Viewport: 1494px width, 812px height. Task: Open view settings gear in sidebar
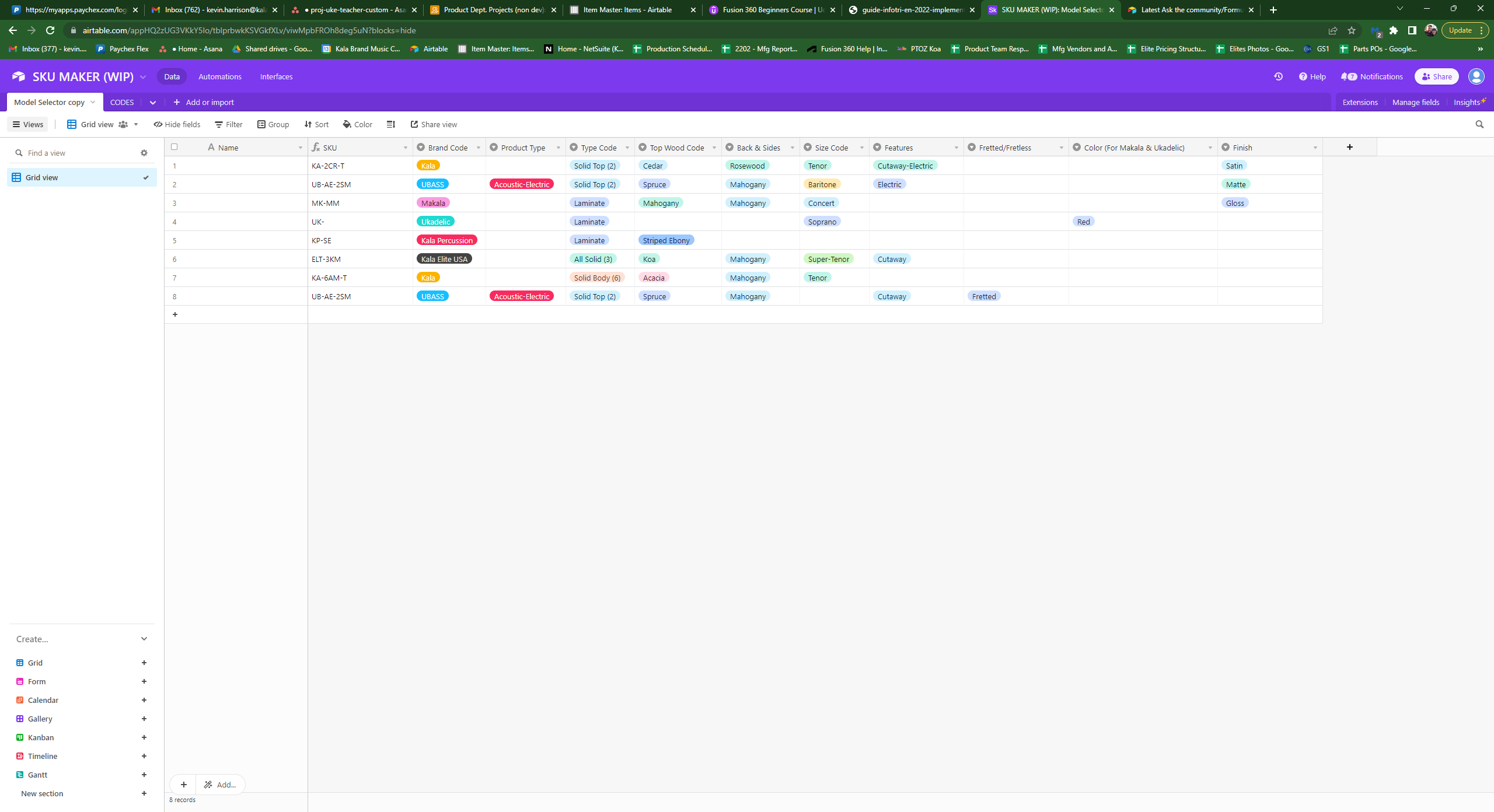coord(144,153)
